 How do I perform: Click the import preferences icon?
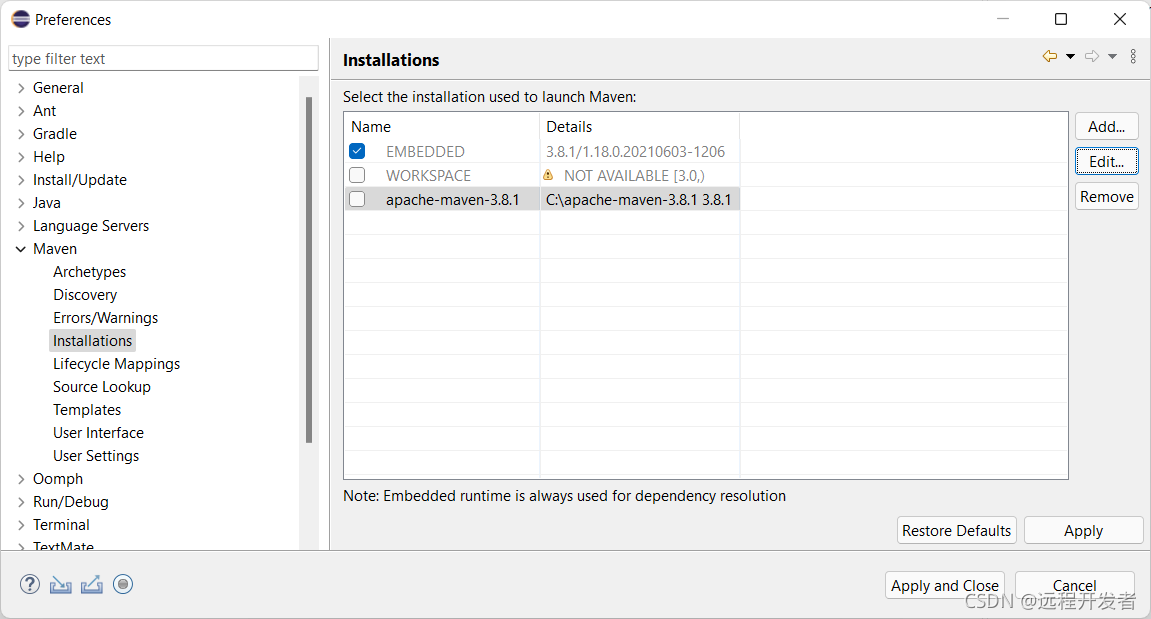click(x=60, y=584)
